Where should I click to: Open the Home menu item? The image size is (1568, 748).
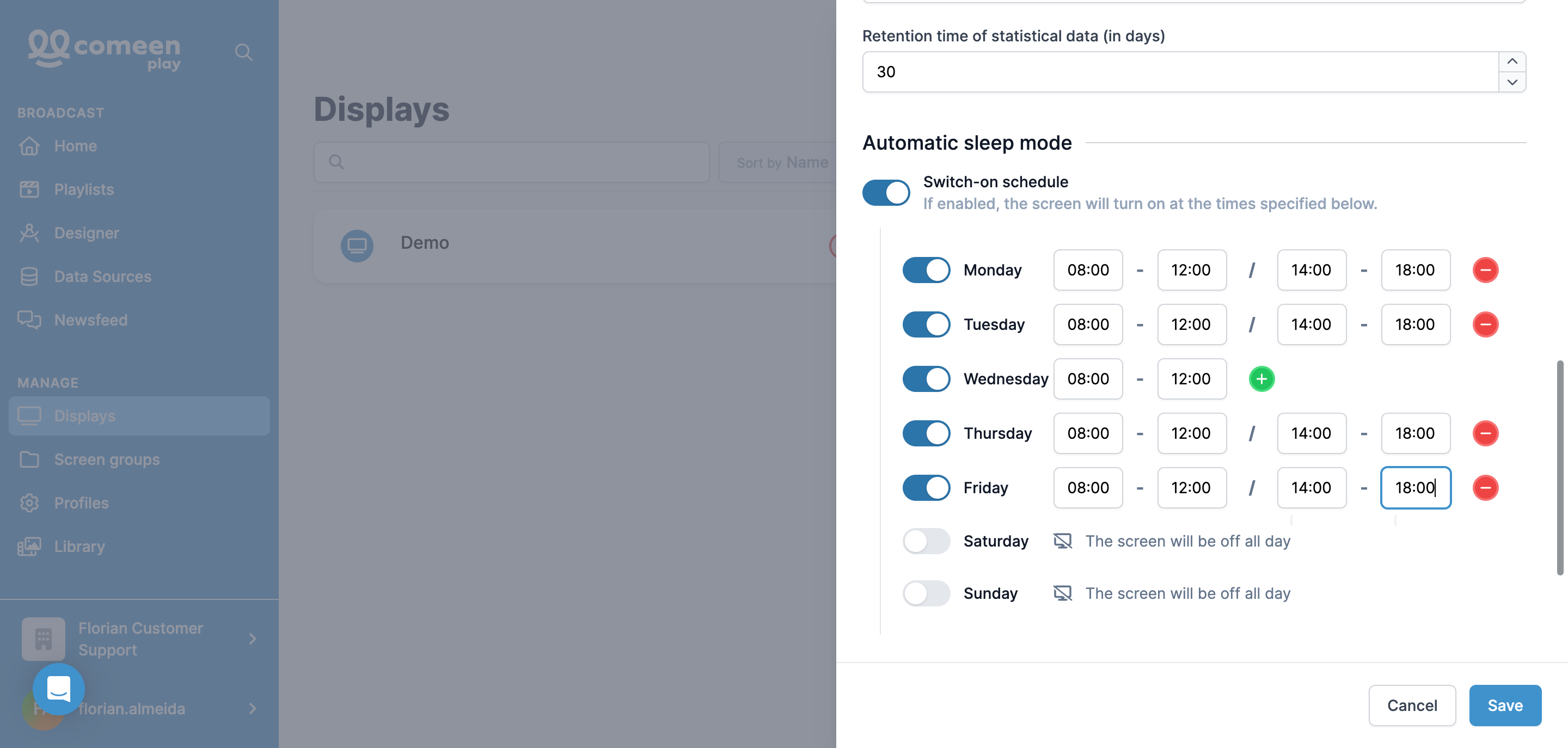tap(139, 146)
